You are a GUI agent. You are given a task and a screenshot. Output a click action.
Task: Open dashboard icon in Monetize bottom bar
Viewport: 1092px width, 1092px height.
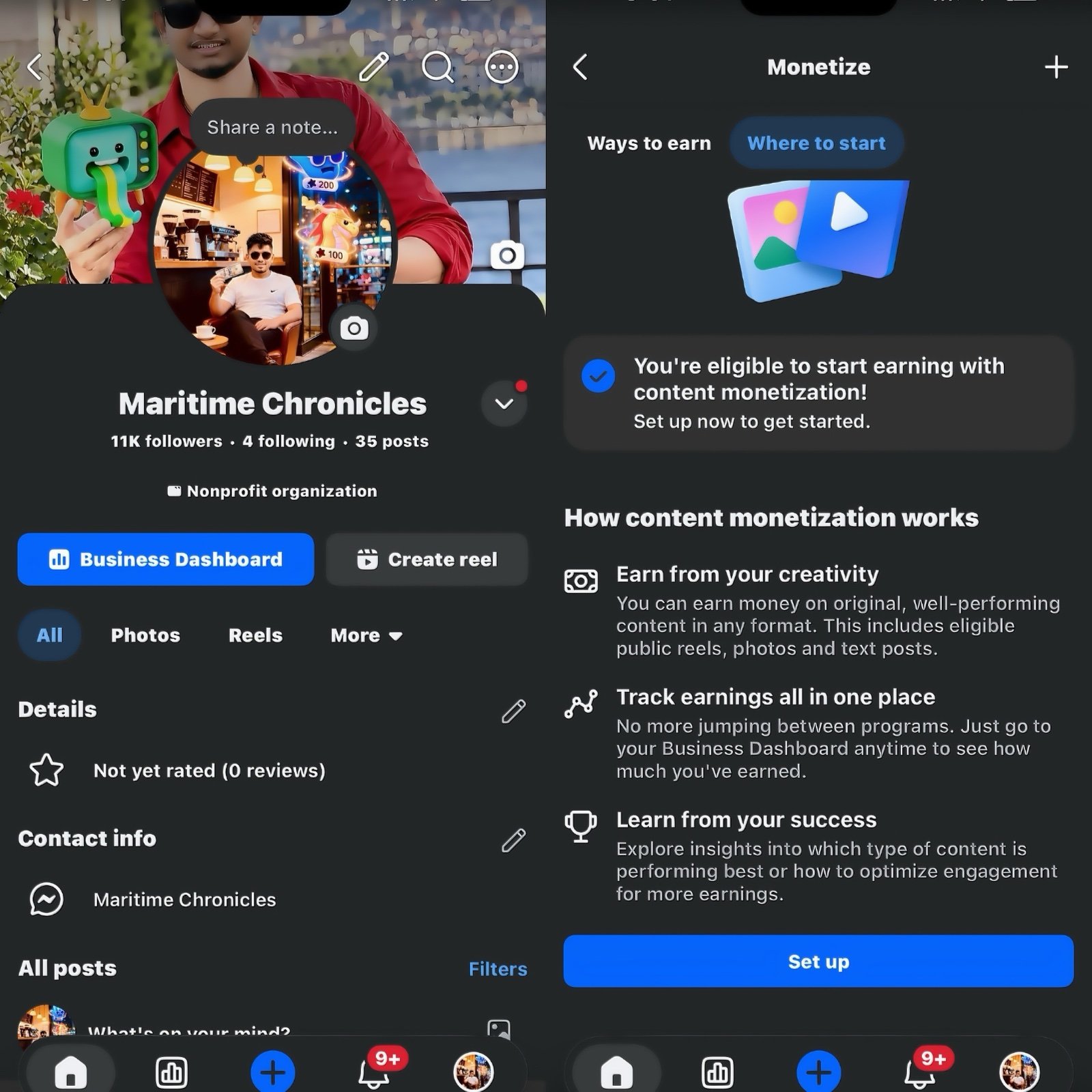[717, 1072]
